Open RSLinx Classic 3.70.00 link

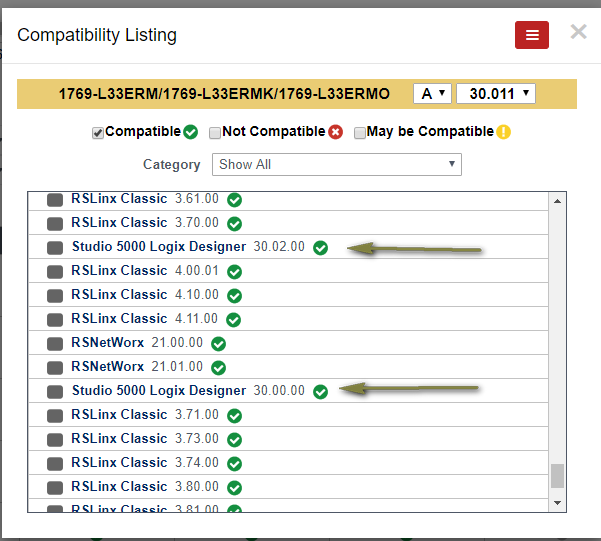click(x=119, y=222)
